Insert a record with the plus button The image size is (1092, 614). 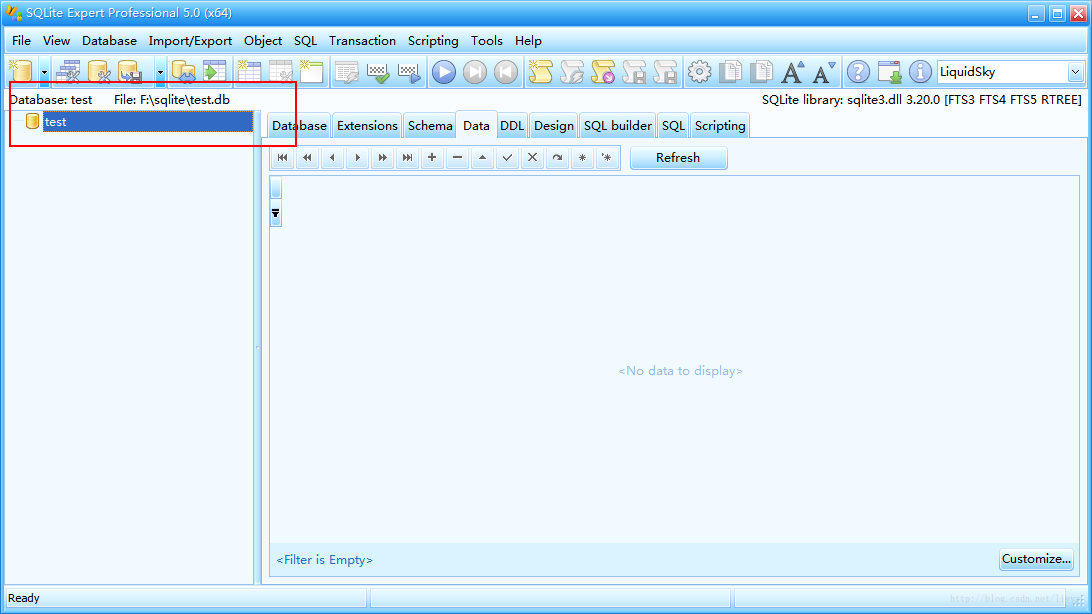[x=432, y=158]
